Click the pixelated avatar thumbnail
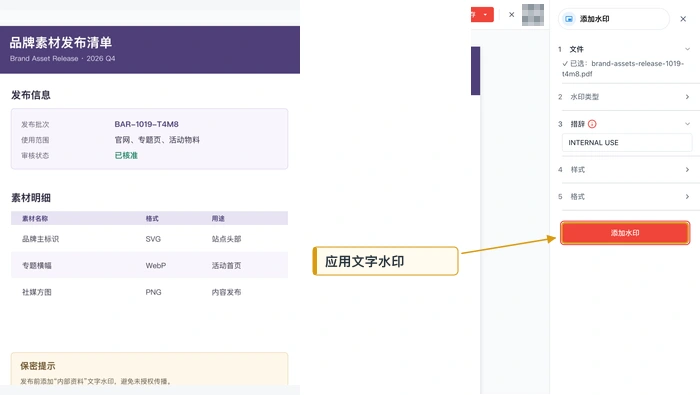Screen dimensions: 700x395 point(533,15)
